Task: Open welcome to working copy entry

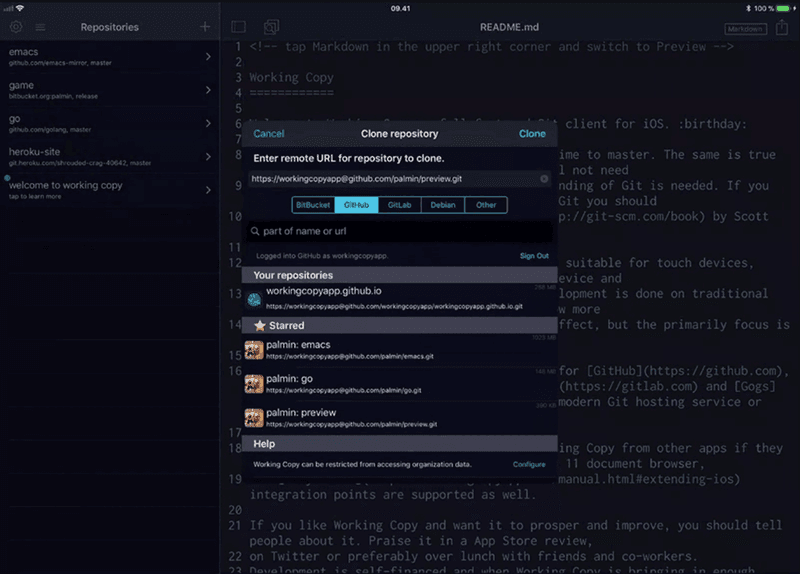Action: coord(110,190)
